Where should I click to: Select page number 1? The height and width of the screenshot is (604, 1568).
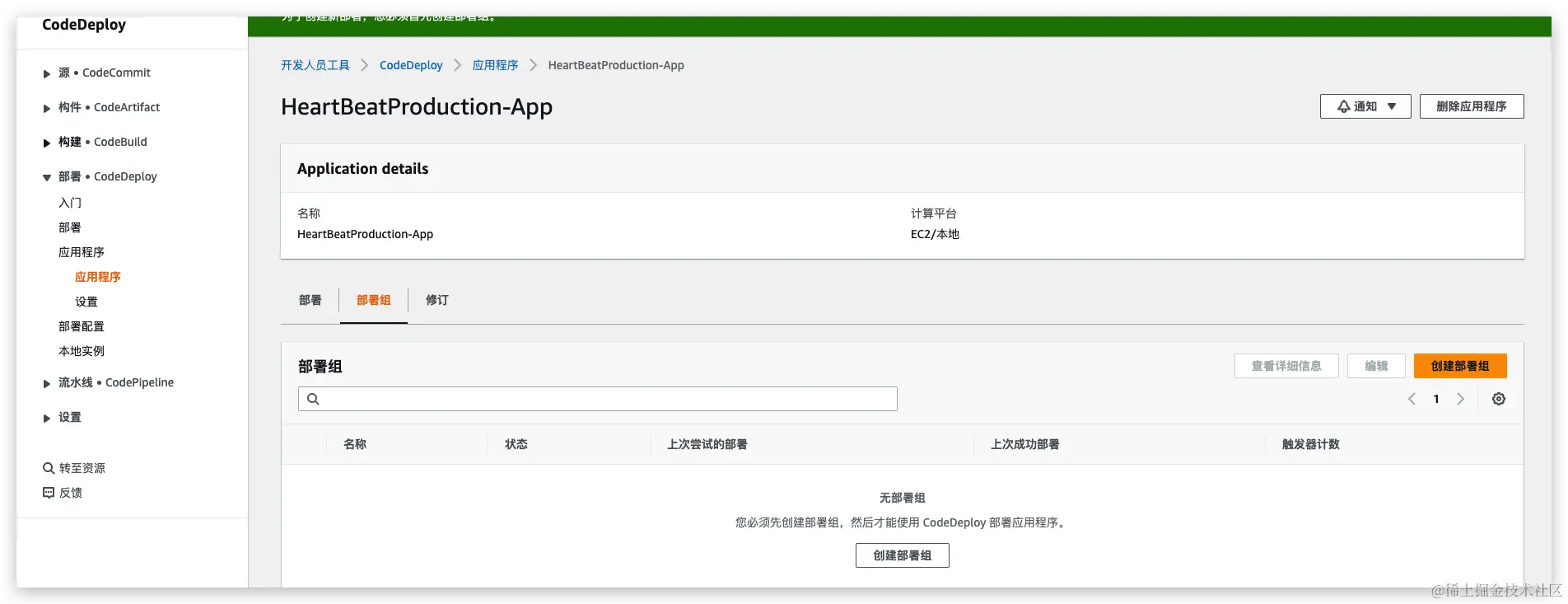pyautogui.click(x=1436, y=399)
